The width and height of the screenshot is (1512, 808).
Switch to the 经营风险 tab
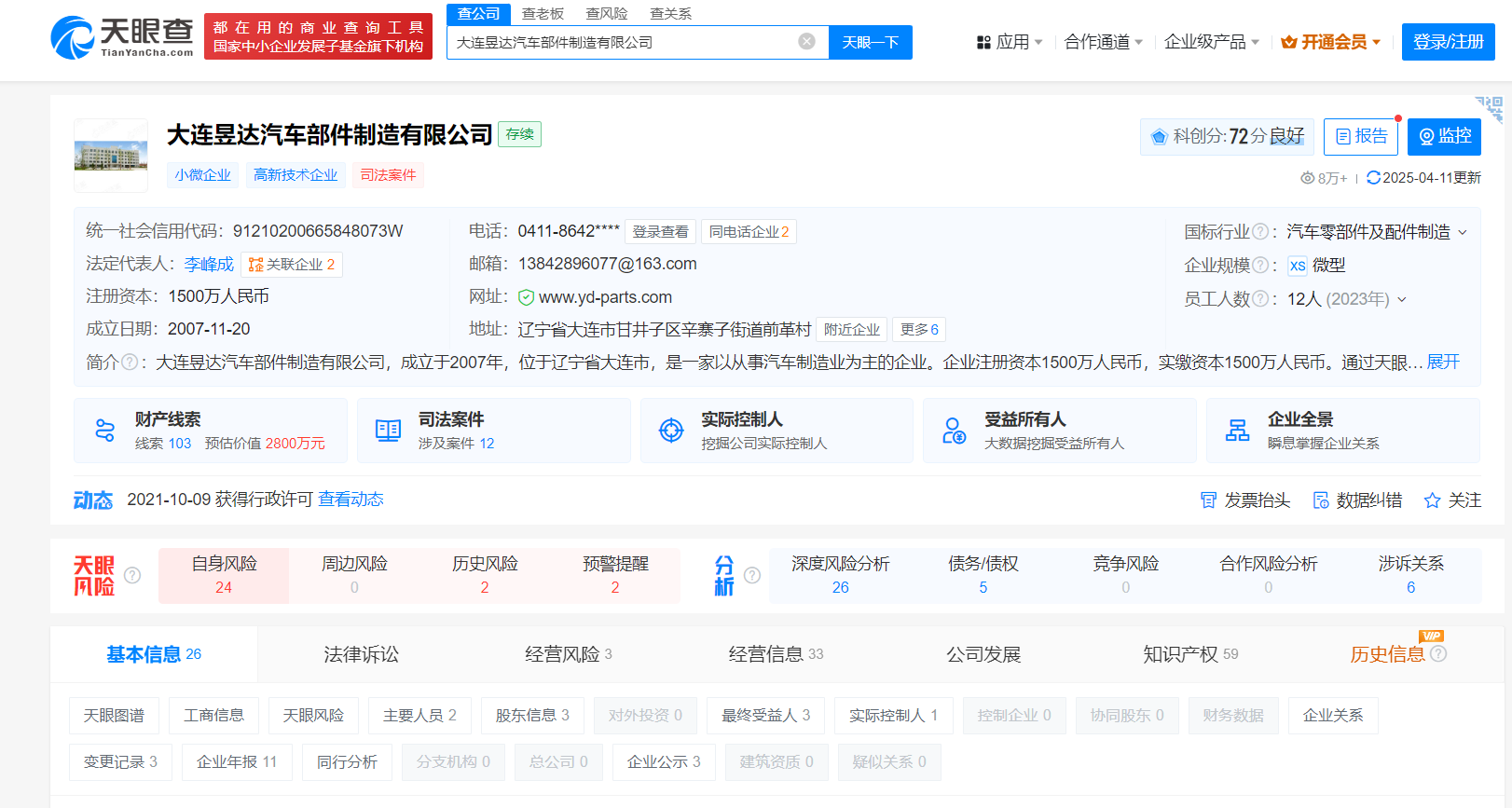pos(569,654)
